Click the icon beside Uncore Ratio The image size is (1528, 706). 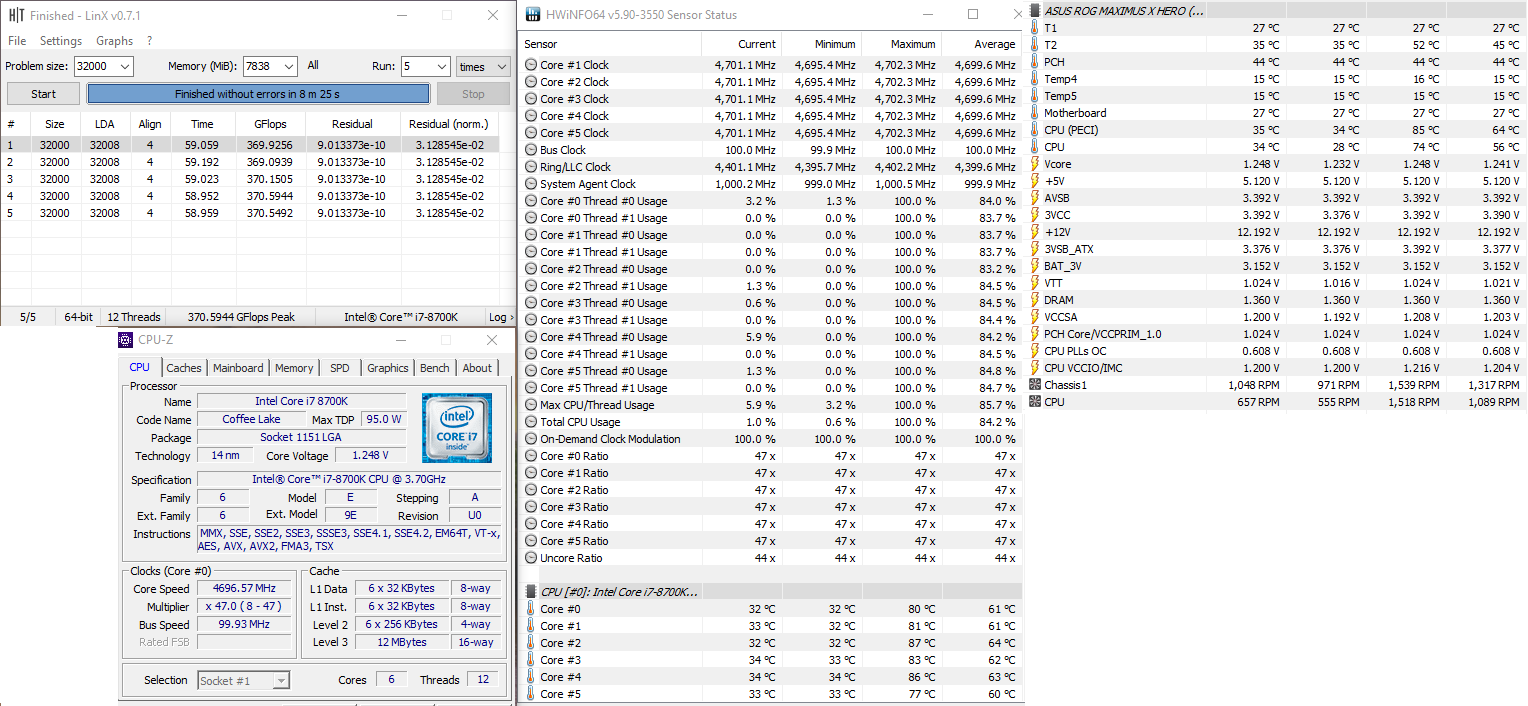click(531, 558)
